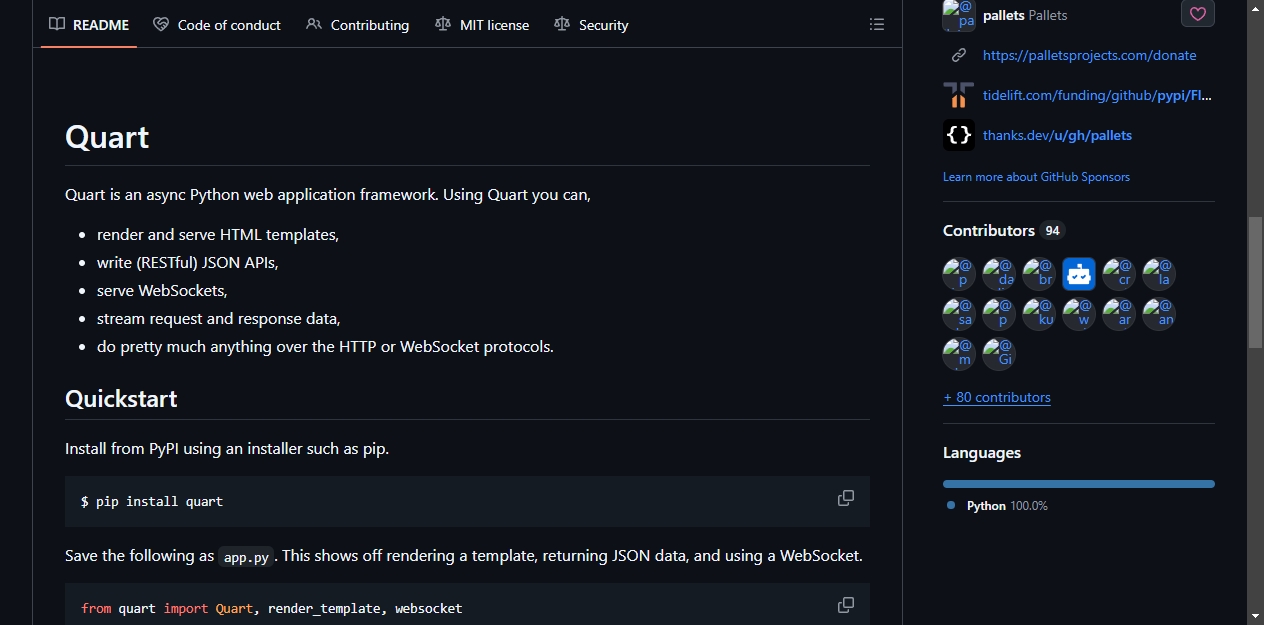Screen dimensions: 1264x625
Task: Open the @m contributor avatar
Action: pyautogui.click(x=959, y=354)
